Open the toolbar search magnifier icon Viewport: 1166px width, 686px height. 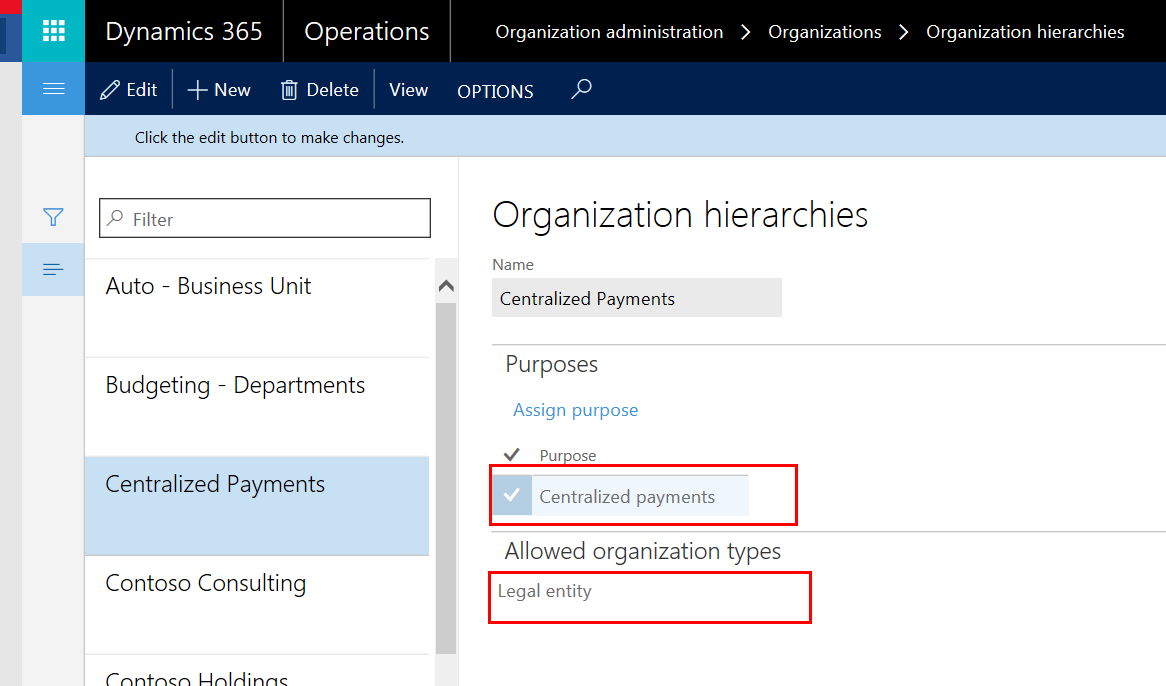tap(581, 89)
